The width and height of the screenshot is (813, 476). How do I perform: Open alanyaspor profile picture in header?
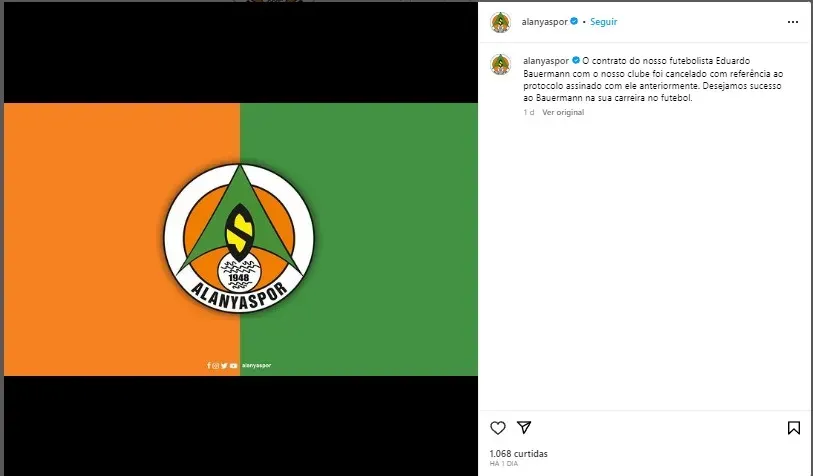coord(500,22)
